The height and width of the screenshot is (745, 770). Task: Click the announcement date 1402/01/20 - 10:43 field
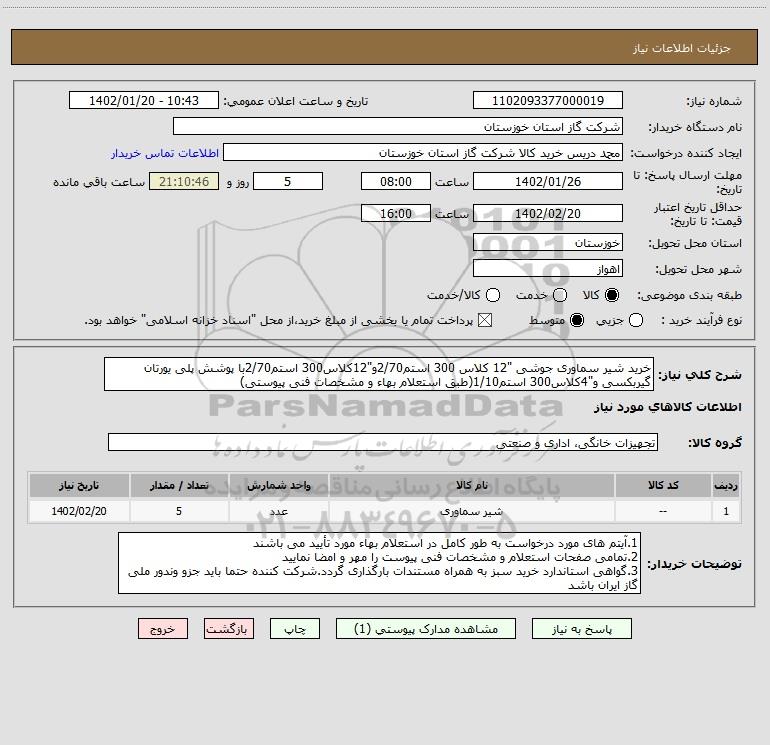click(x=144, y=101)
